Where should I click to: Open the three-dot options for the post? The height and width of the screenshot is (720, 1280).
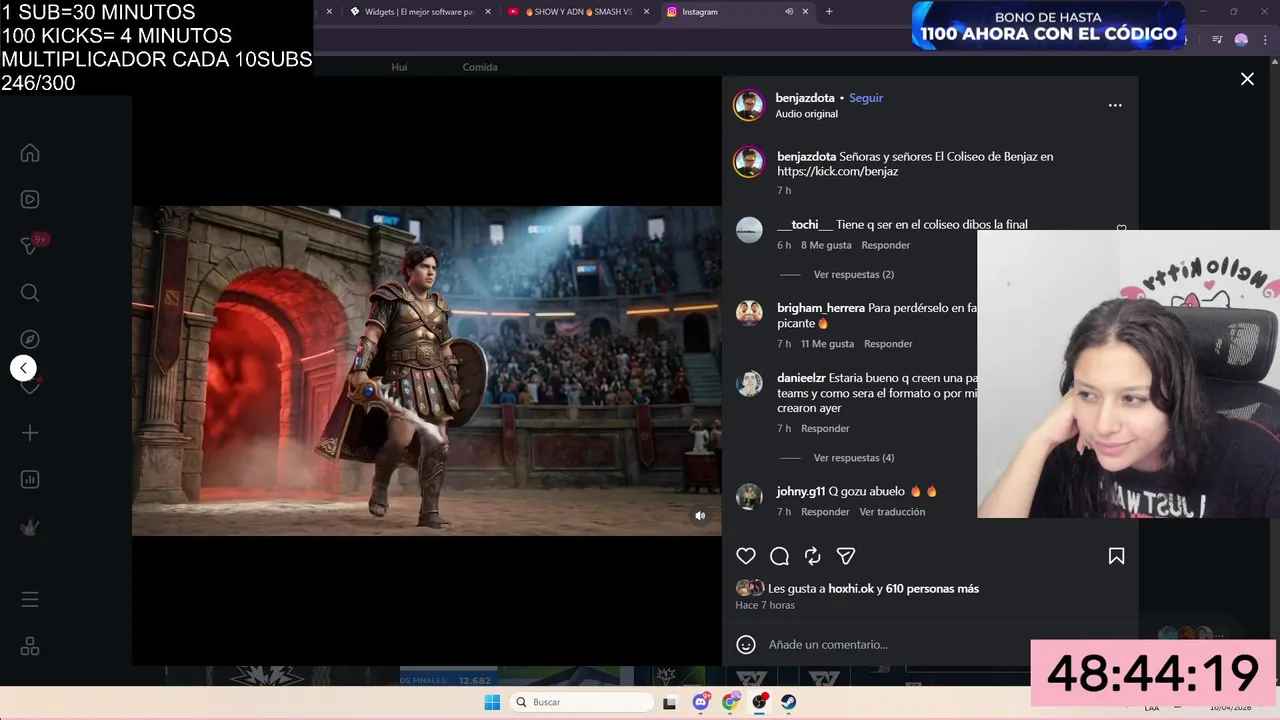pyautogui.click(x=1115, y=105)
